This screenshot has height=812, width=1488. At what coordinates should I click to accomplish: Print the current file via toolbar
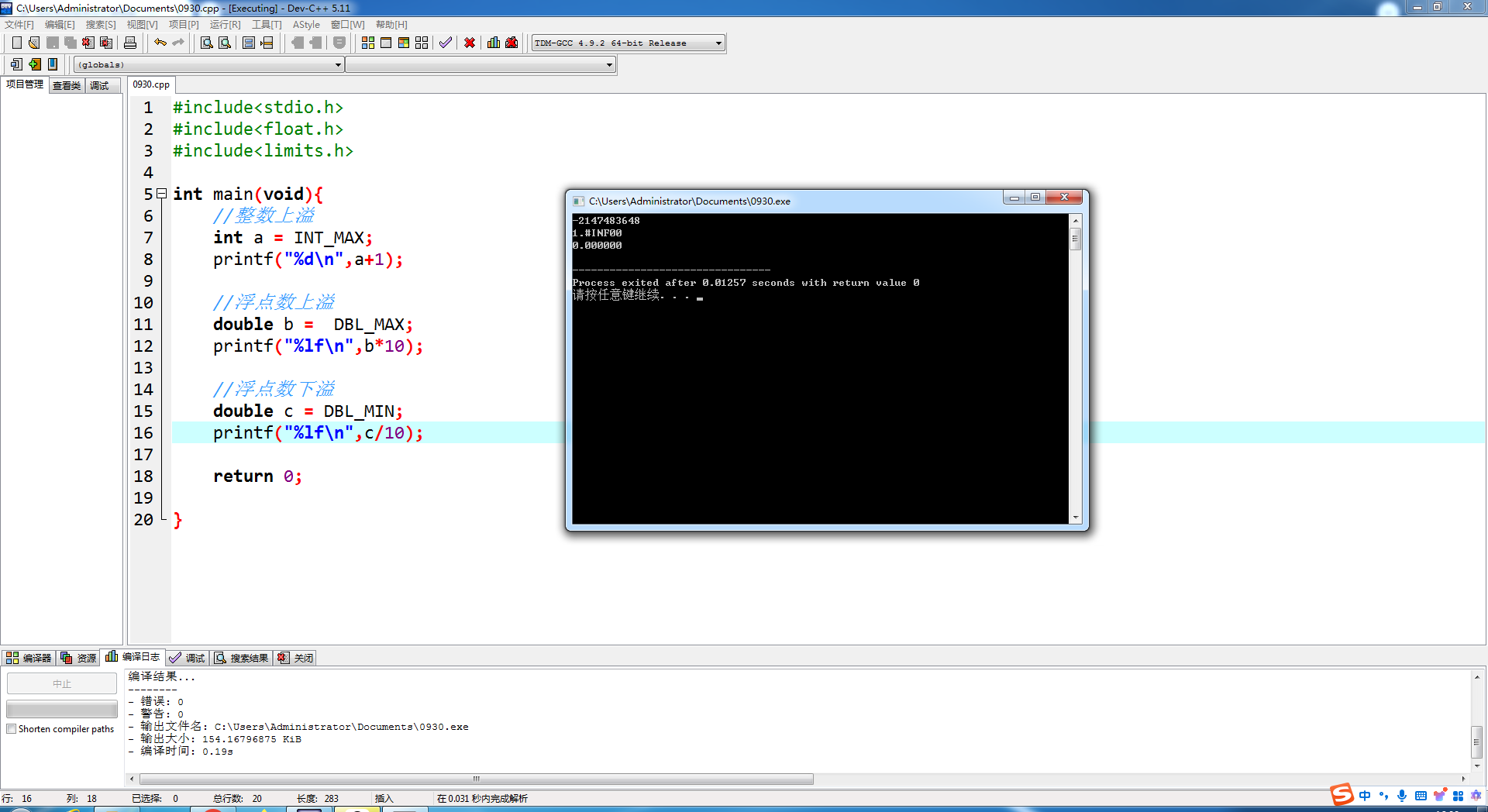coord(130,43)
